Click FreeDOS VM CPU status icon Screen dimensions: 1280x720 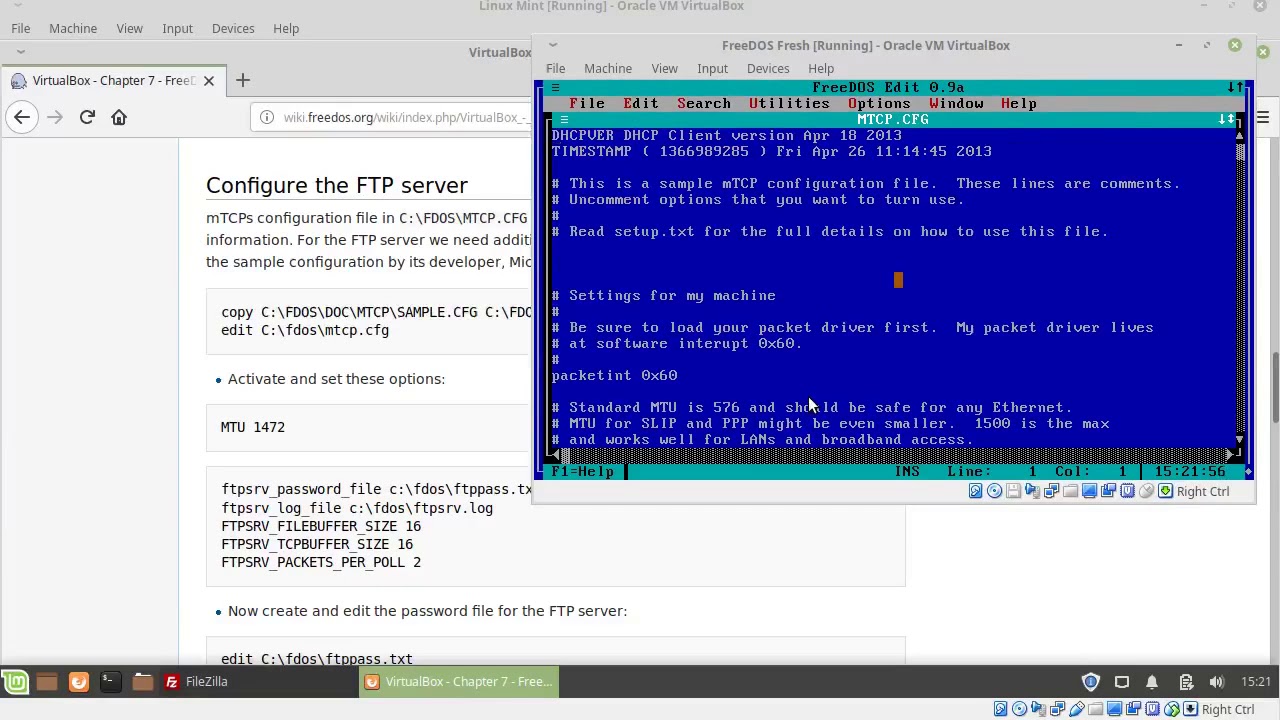pyautogui.click(x=1127, y=491)
